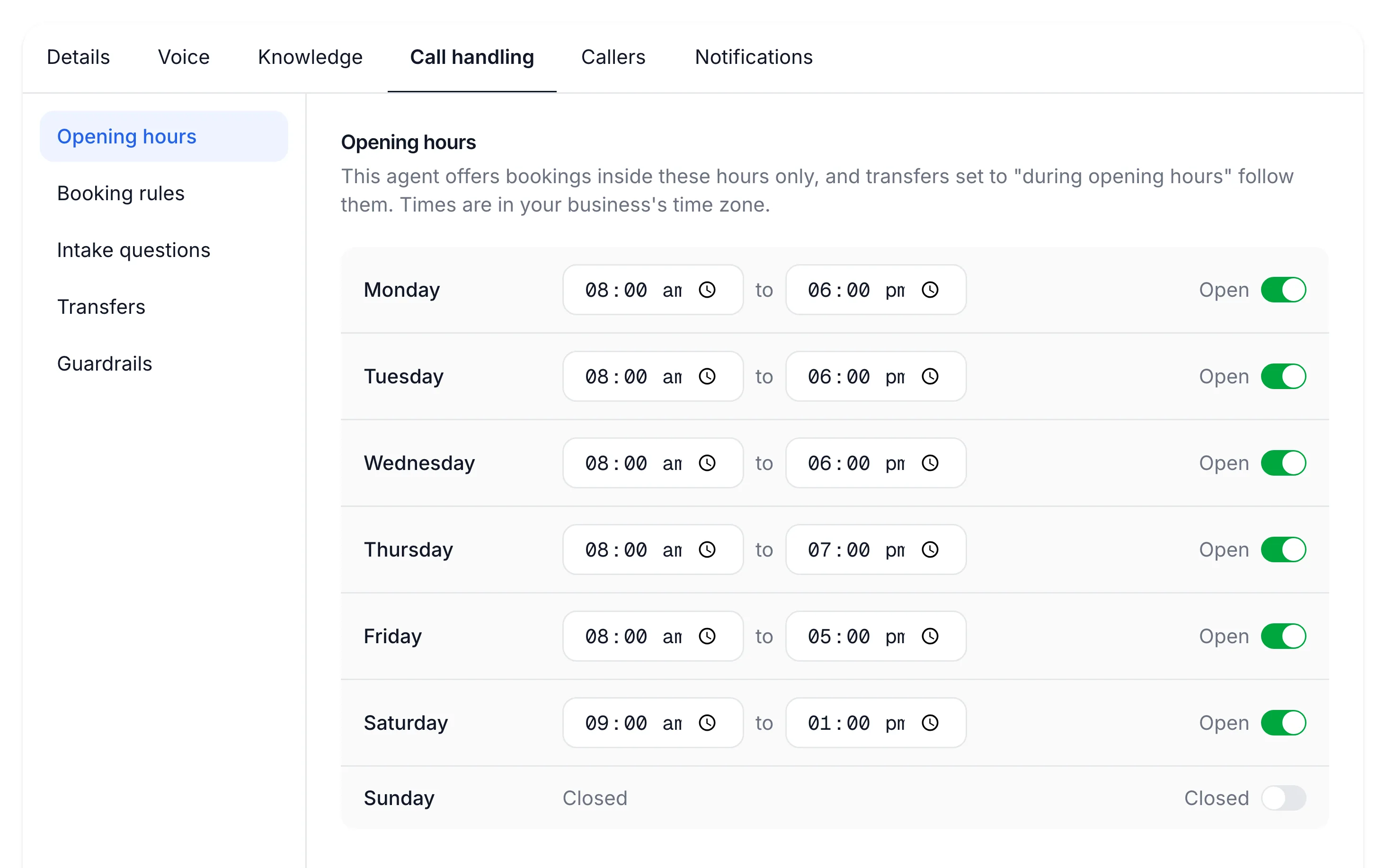This screenshot has height=868, width=1386.
Task: Open the clock picker for Thursday end time
Action: 930,550
